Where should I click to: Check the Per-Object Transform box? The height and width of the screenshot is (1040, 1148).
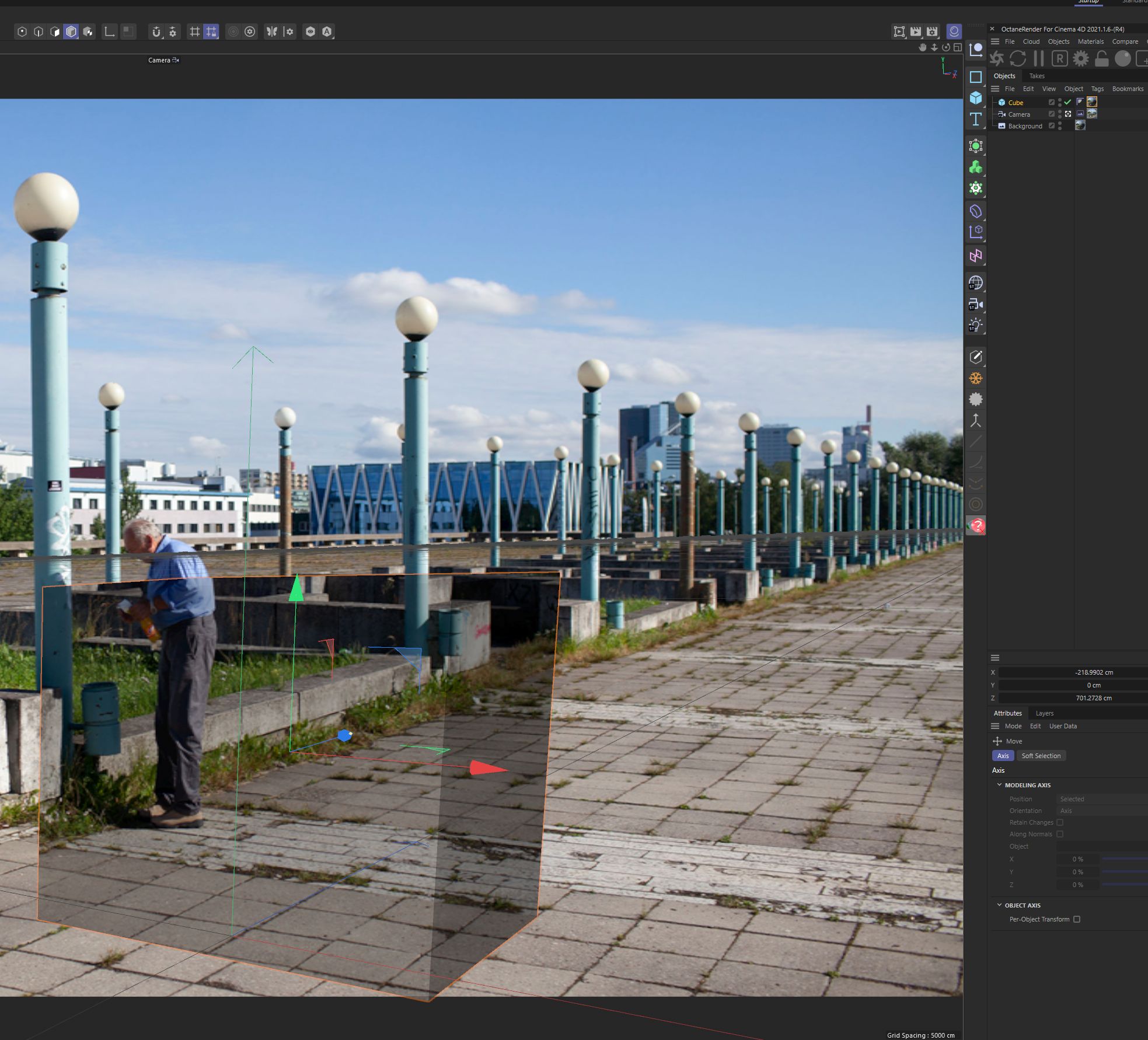[1077, 919]
